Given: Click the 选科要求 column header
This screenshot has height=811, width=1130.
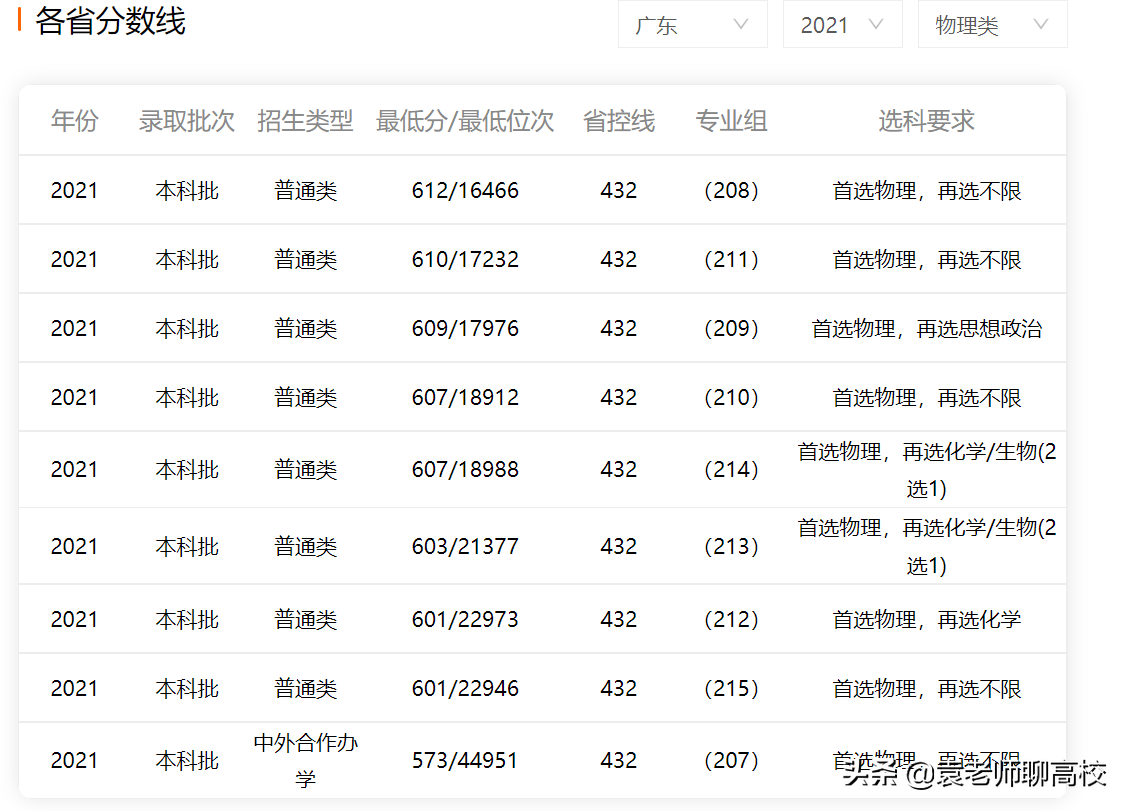Looking at the screenshot, I should click(x=925, y=120).
